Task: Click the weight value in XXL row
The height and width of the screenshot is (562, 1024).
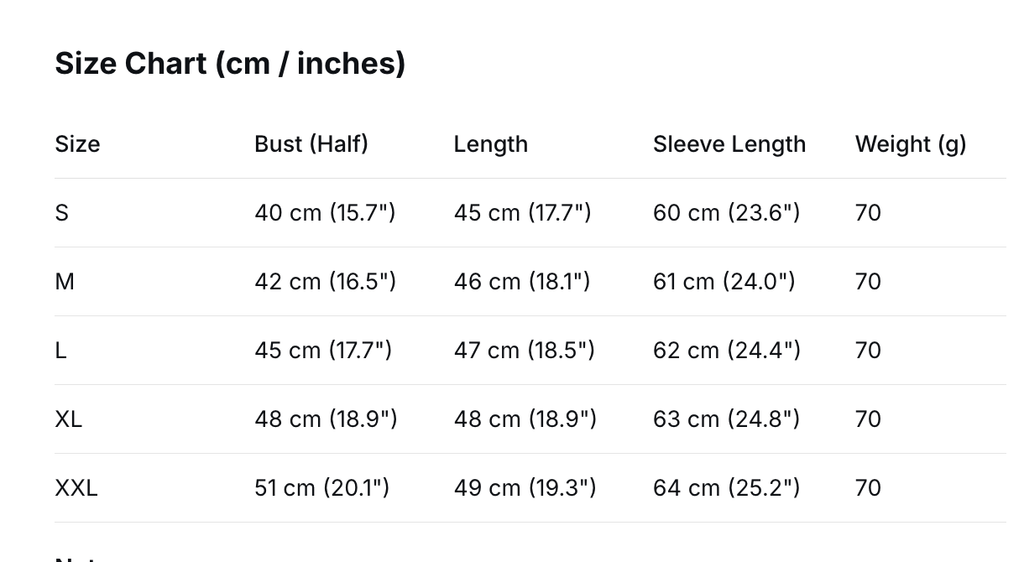Action: [868, 488]
